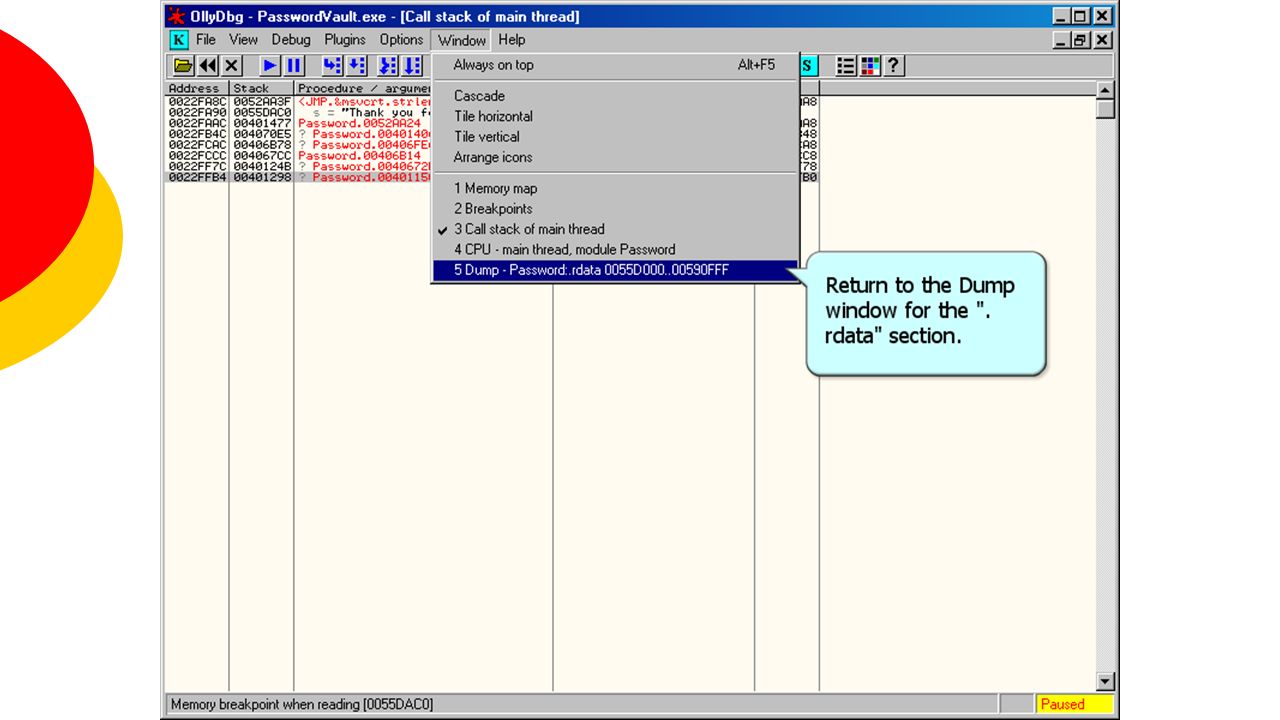Click the K system icon in menu bar
The height and width of the screenshot is (720, 1280).
(178, 40)
